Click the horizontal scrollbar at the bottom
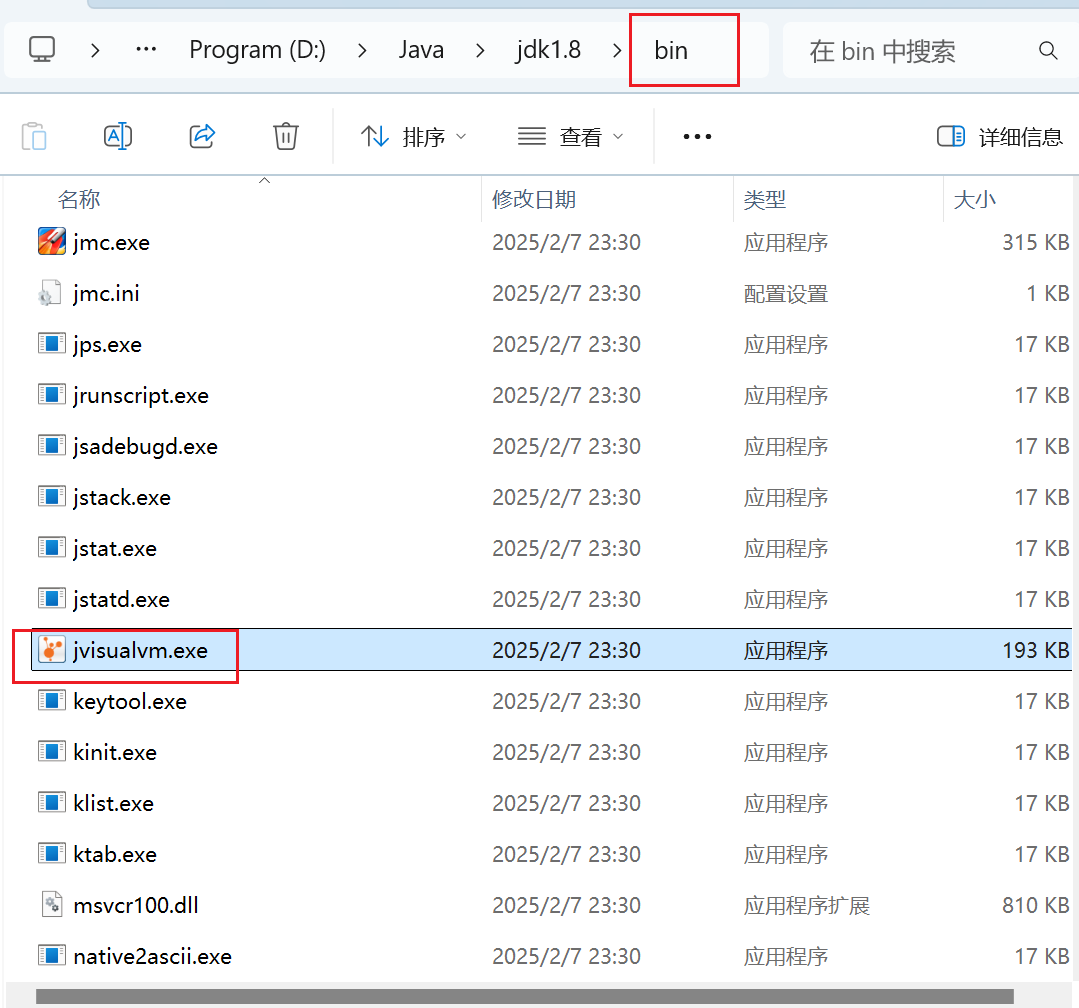The width and height of the screenshot is (1079, 1008). (x=524, y=996)
